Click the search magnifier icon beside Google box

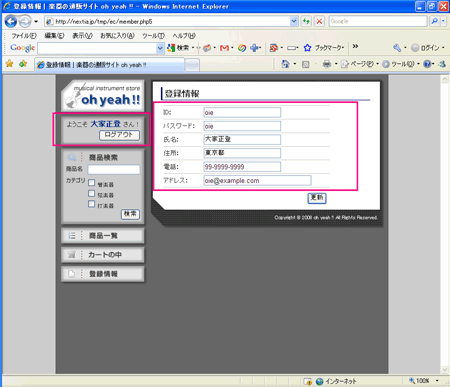tap(434, 21)
